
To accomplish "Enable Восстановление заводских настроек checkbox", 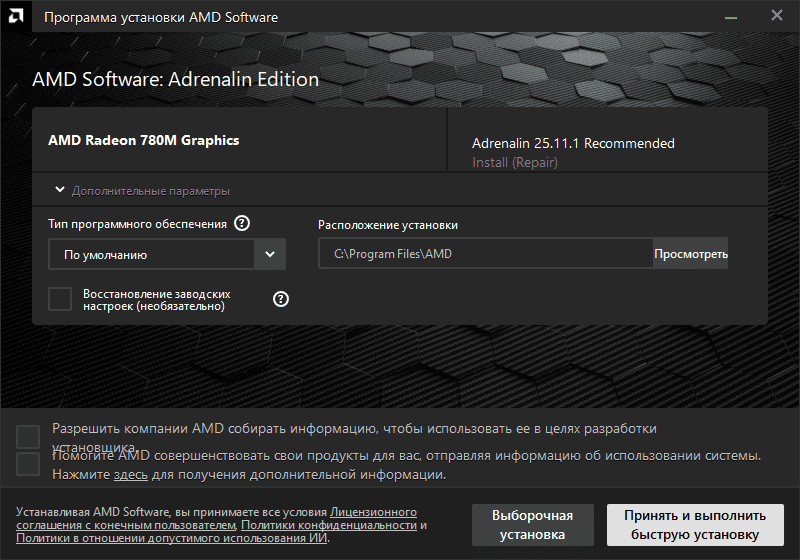I will 60,299.
